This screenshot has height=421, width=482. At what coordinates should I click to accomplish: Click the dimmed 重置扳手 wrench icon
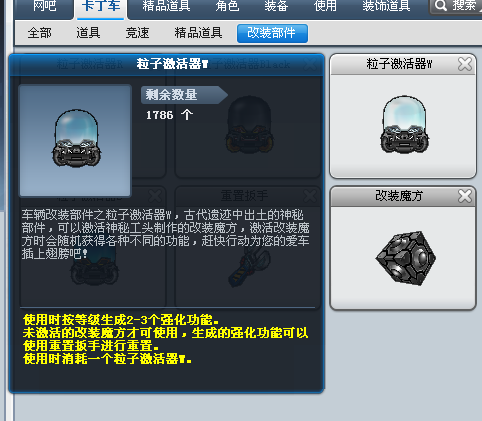coord(250,267)
